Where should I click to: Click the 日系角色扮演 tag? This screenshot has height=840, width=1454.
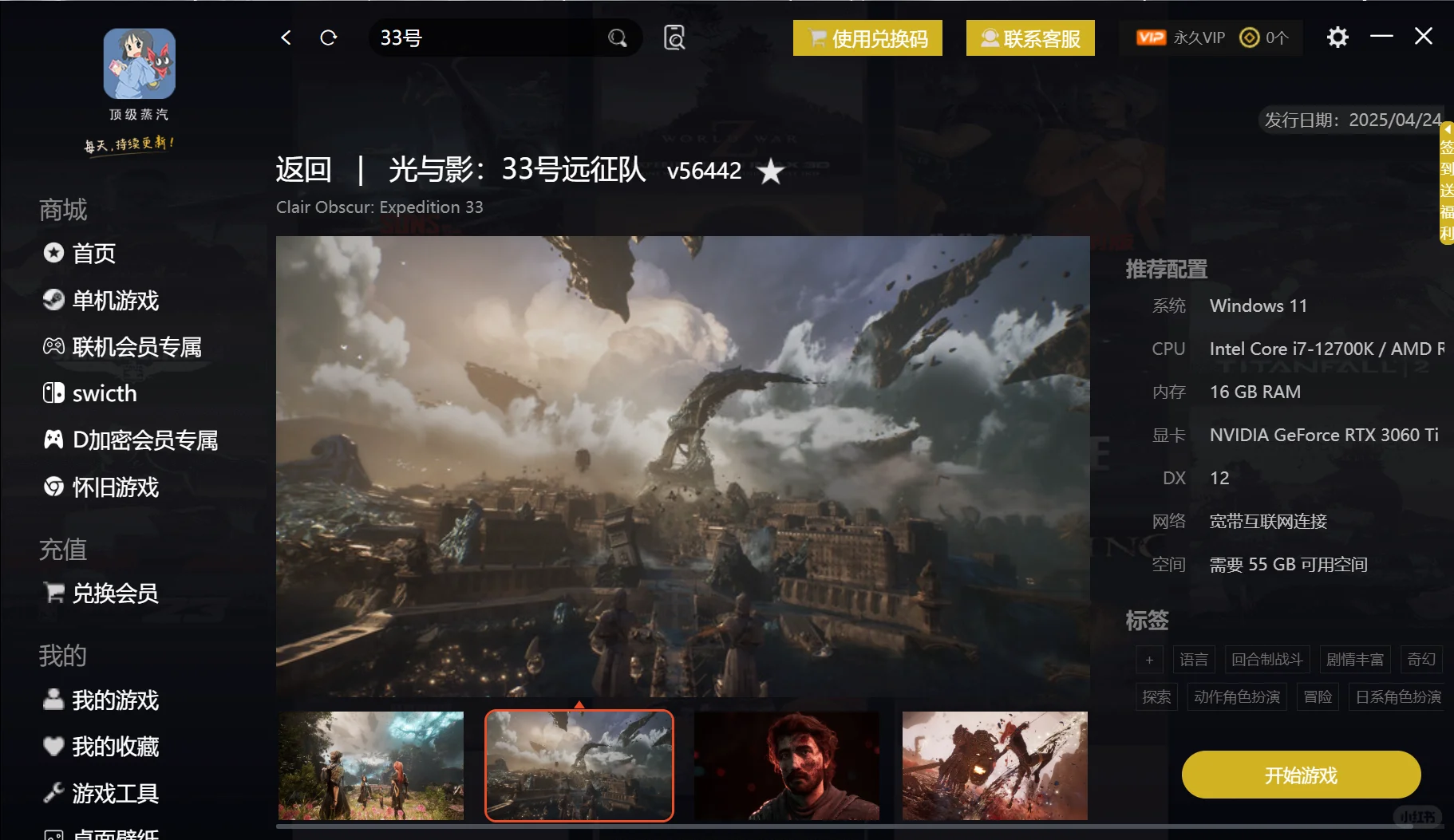tap(1398, 697)
